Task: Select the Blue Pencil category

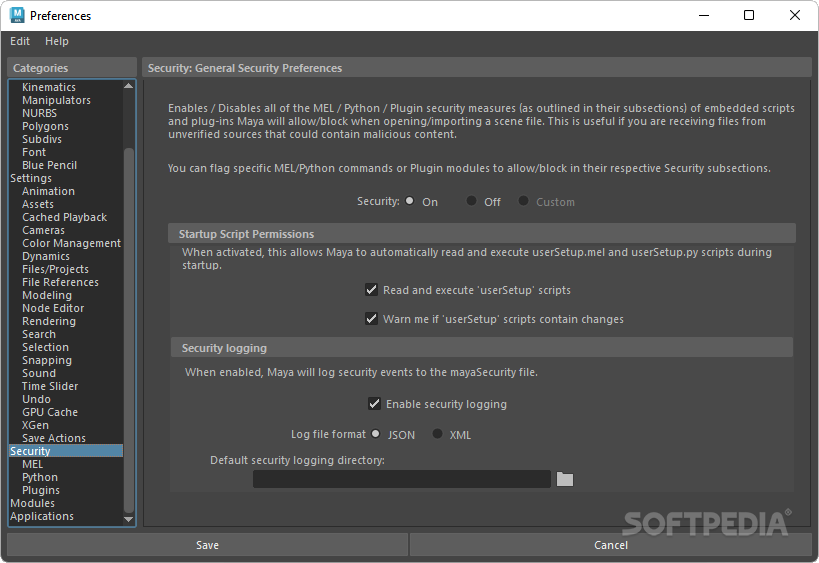Action: (x=50, y=166)
